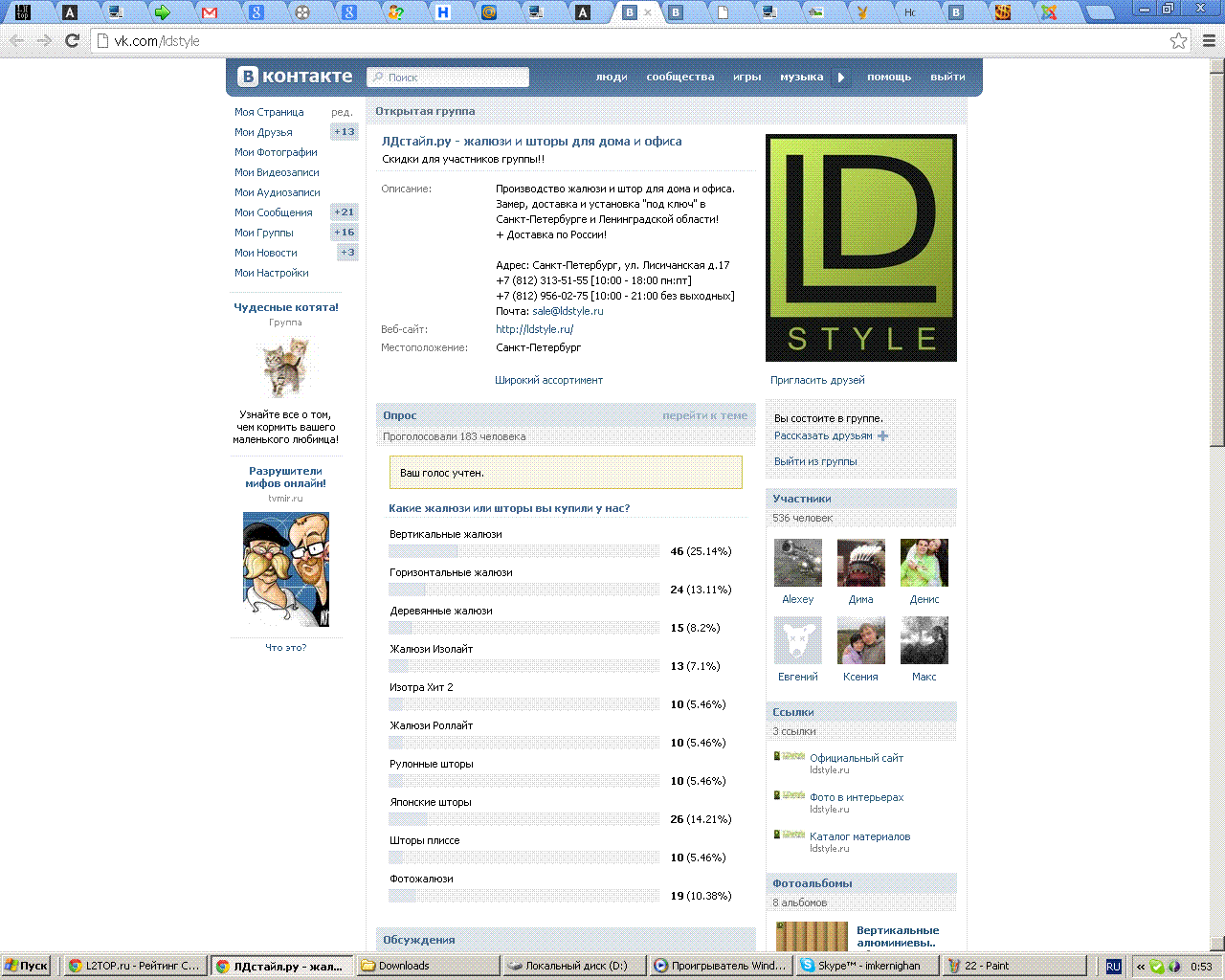Open the Пуск start button
The height and width of the screenshot is (980, 1225).
tap(27, 966)
